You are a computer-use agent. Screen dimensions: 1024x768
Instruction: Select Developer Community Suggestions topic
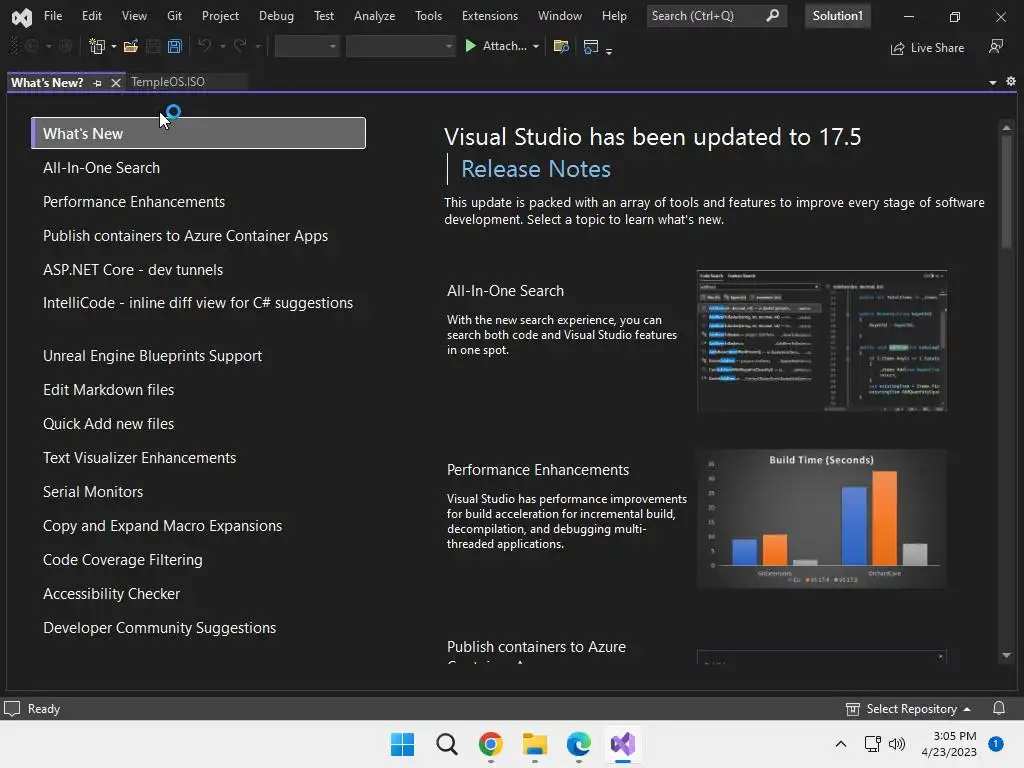(159, 628)
